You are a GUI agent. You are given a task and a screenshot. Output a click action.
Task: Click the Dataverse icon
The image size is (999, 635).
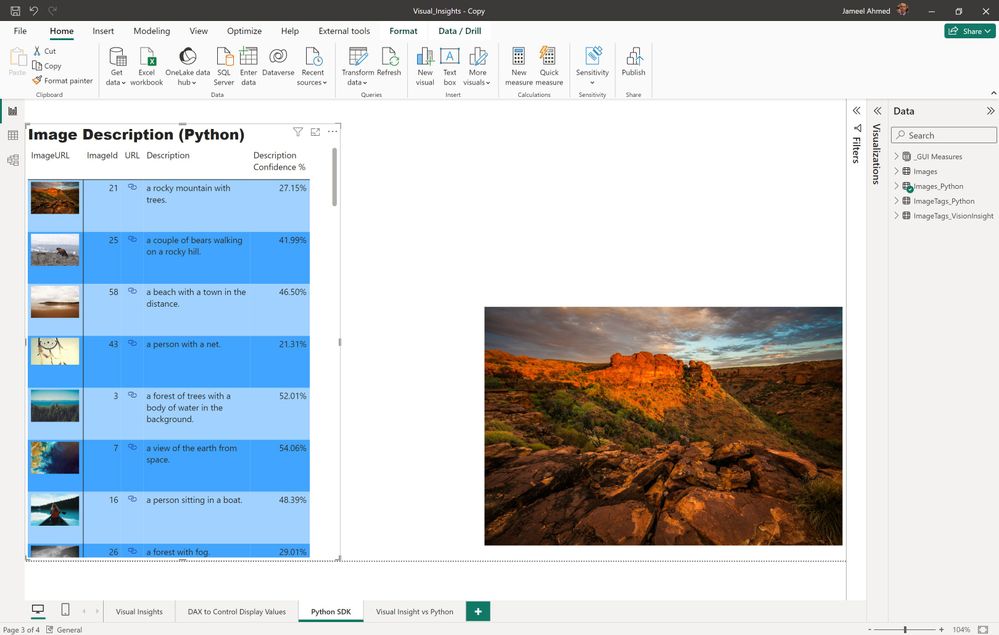(x=278, y=57)
